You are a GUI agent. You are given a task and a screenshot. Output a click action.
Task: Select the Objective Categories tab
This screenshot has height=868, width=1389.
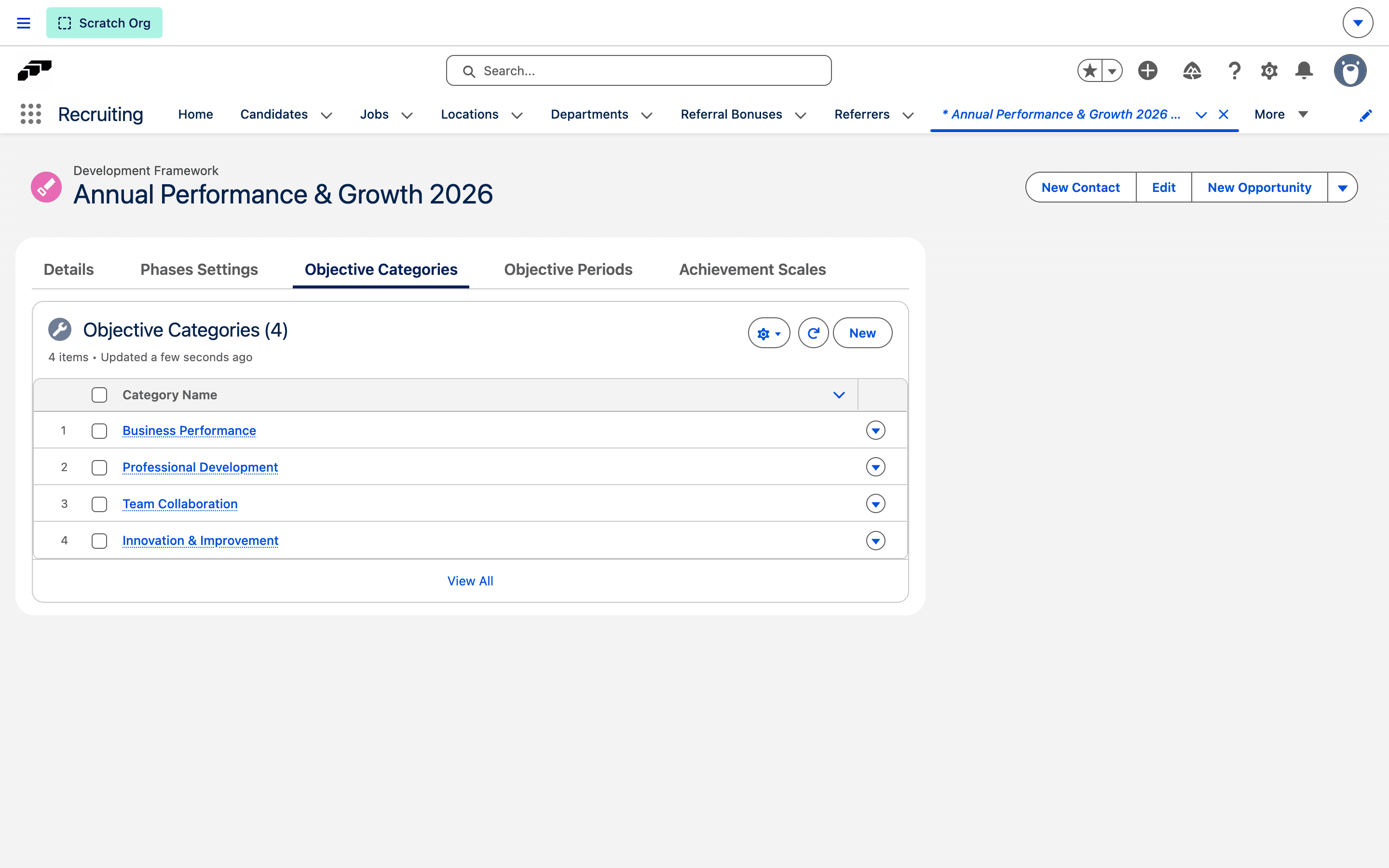(x=381, y=269)
